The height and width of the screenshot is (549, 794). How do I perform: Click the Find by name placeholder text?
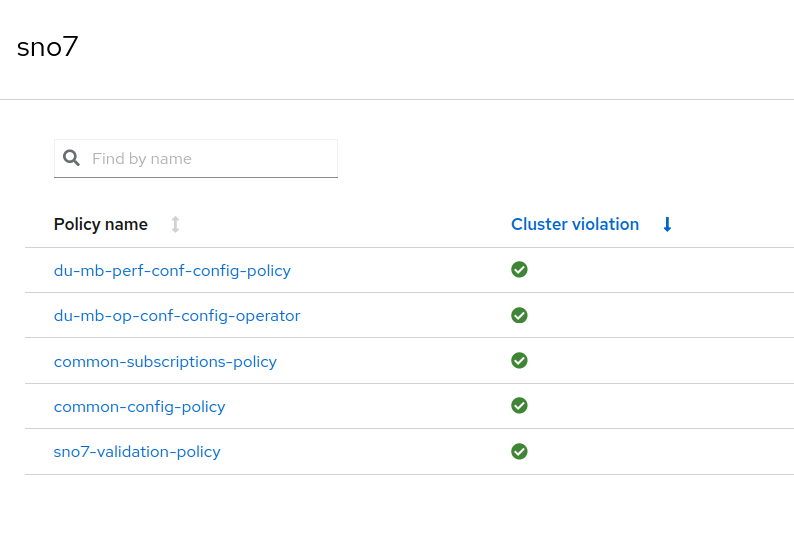[142, 159]
